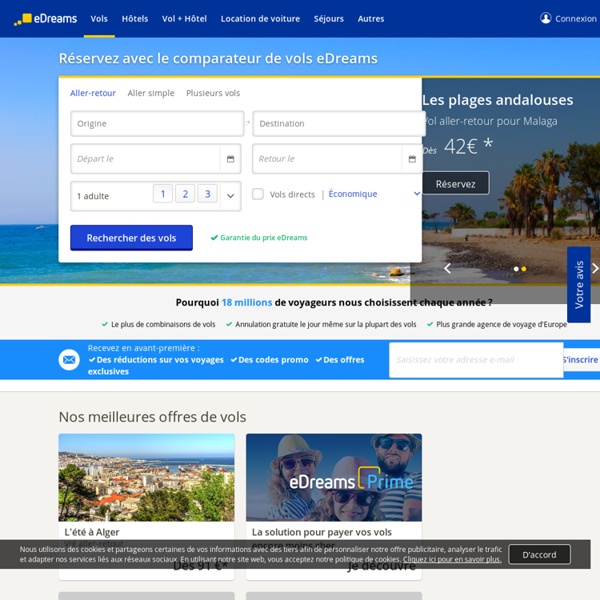This screenshot has width=600, height=600.
Task: Open the Économique cabin class dropdown
Action: tap(374, 194)
